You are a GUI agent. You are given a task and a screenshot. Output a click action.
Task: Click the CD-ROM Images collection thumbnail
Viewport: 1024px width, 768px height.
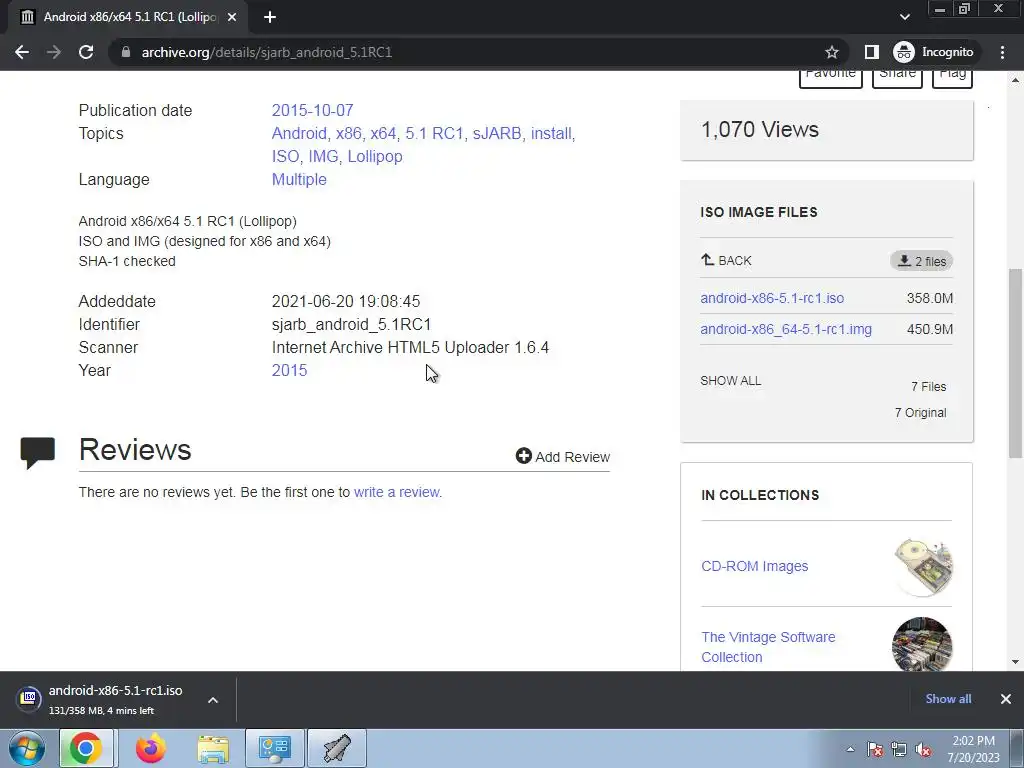click(923, 566)
